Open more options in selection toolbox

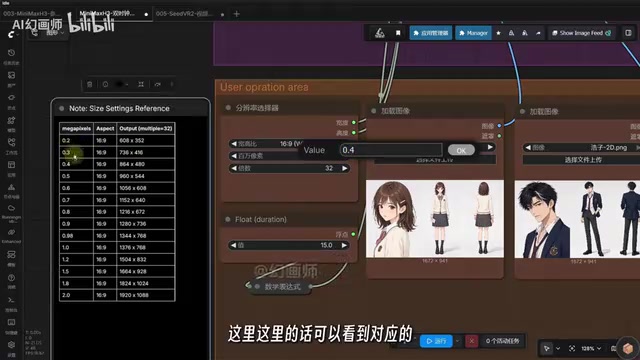(172, 84)
